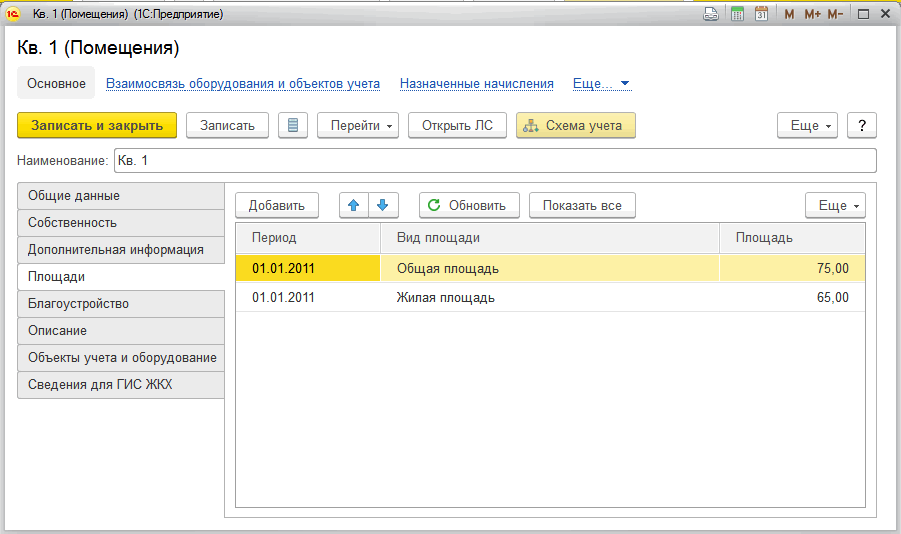Open the table's Еще dropdown menu
Image resolution: width=901 pixels, height=534 pixels.
(x=835, y=205)
